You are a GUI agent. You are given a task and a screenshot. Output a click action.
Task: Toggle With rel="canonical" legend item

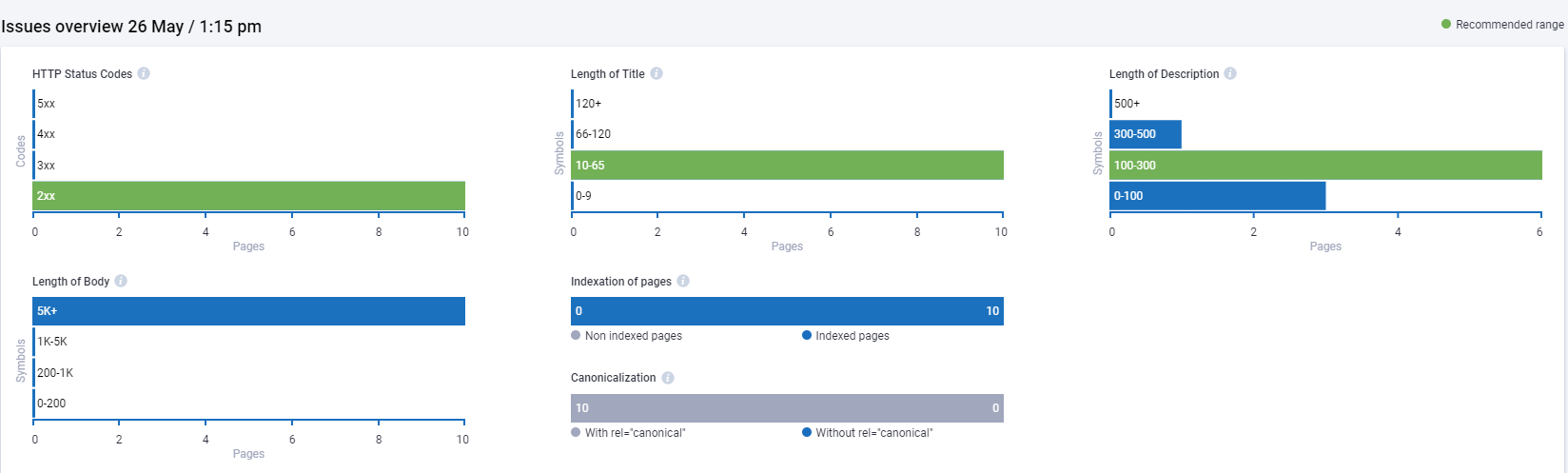click(629, 433)
